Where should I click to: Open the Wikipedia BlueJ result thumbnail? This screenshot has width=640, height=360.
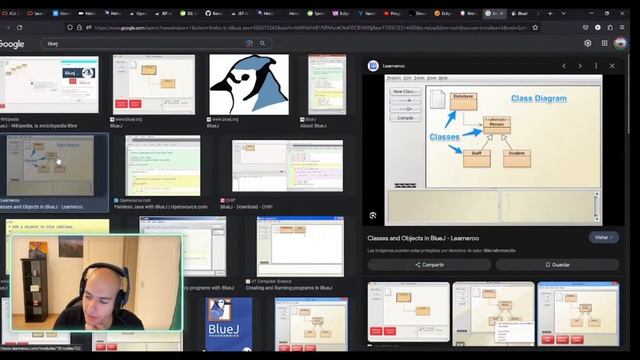point(49,84)
